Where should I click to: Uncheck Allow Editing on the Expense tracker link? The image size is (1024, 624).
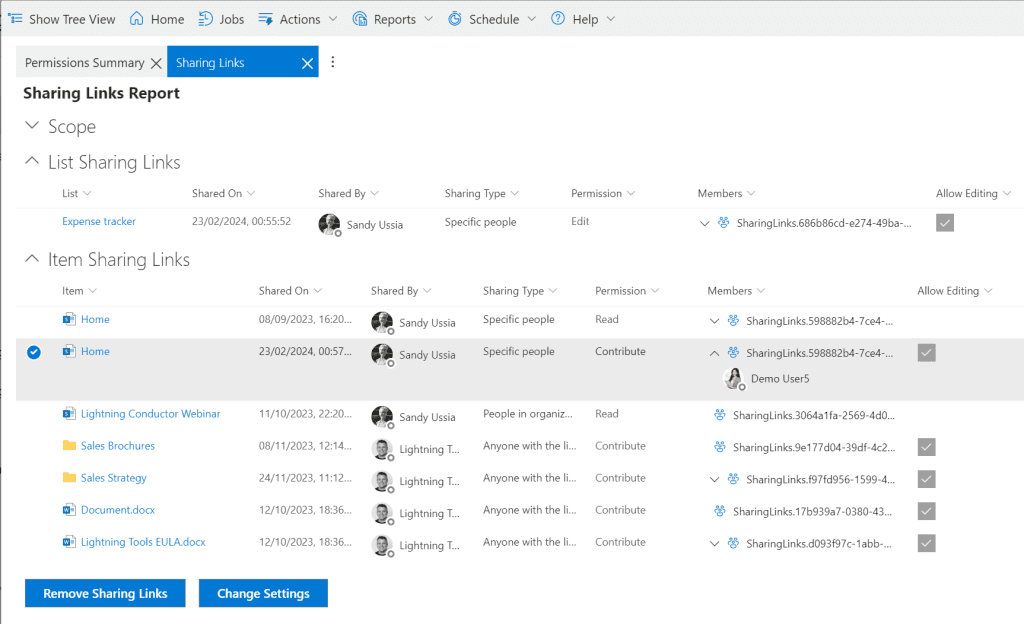(x=944, y=223)
